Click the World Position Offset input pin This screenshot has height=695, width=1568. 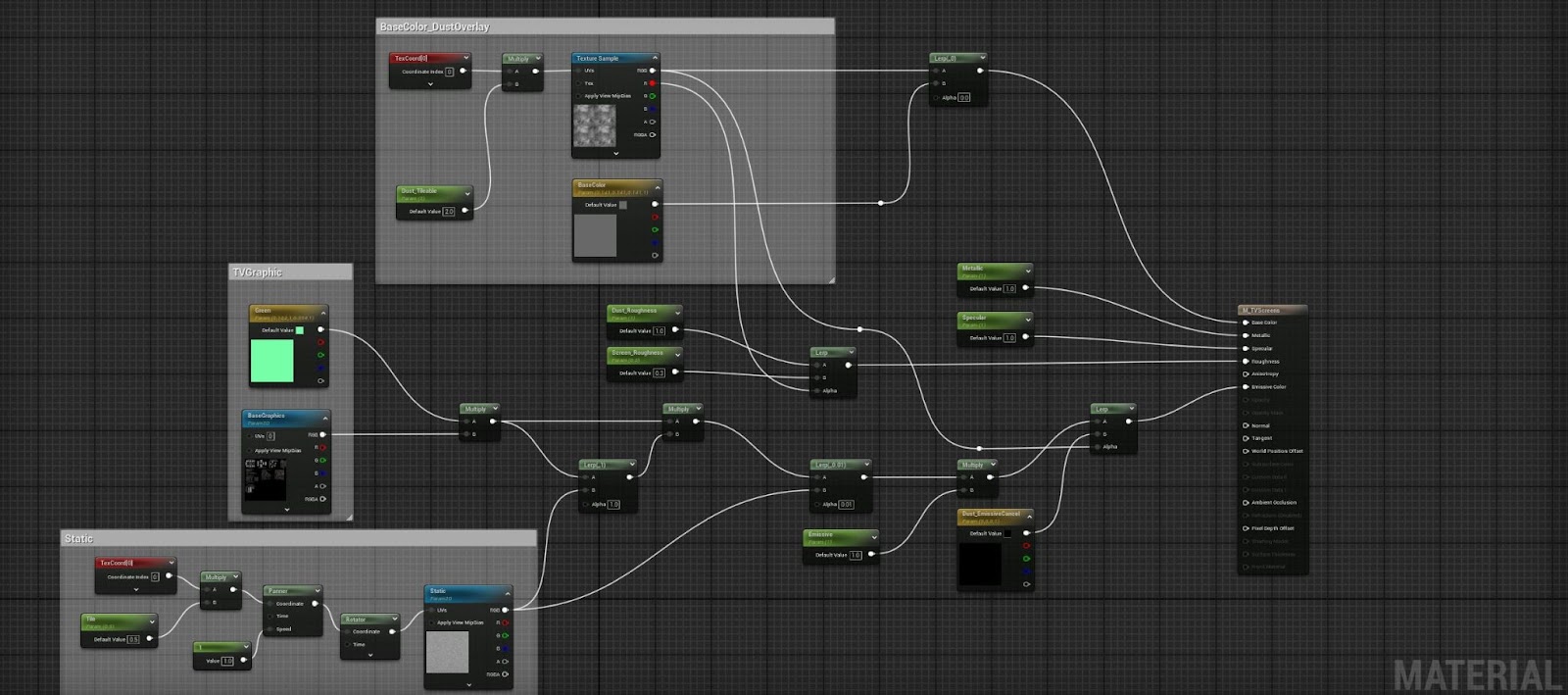click(1246, 451)
